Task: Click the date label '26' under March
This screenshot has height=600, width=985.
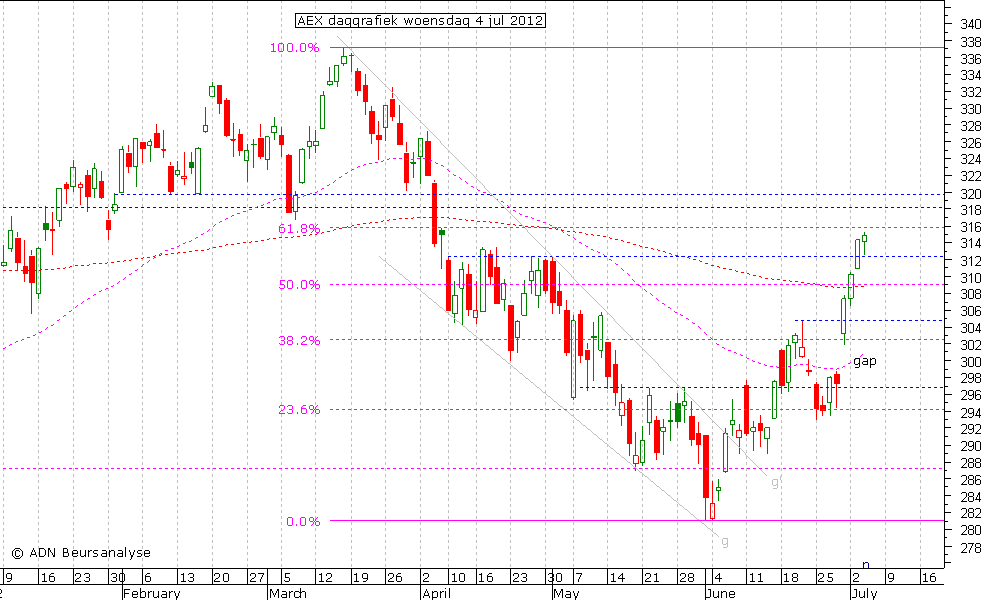Action: pyautogui.click(x=395, y=577)
